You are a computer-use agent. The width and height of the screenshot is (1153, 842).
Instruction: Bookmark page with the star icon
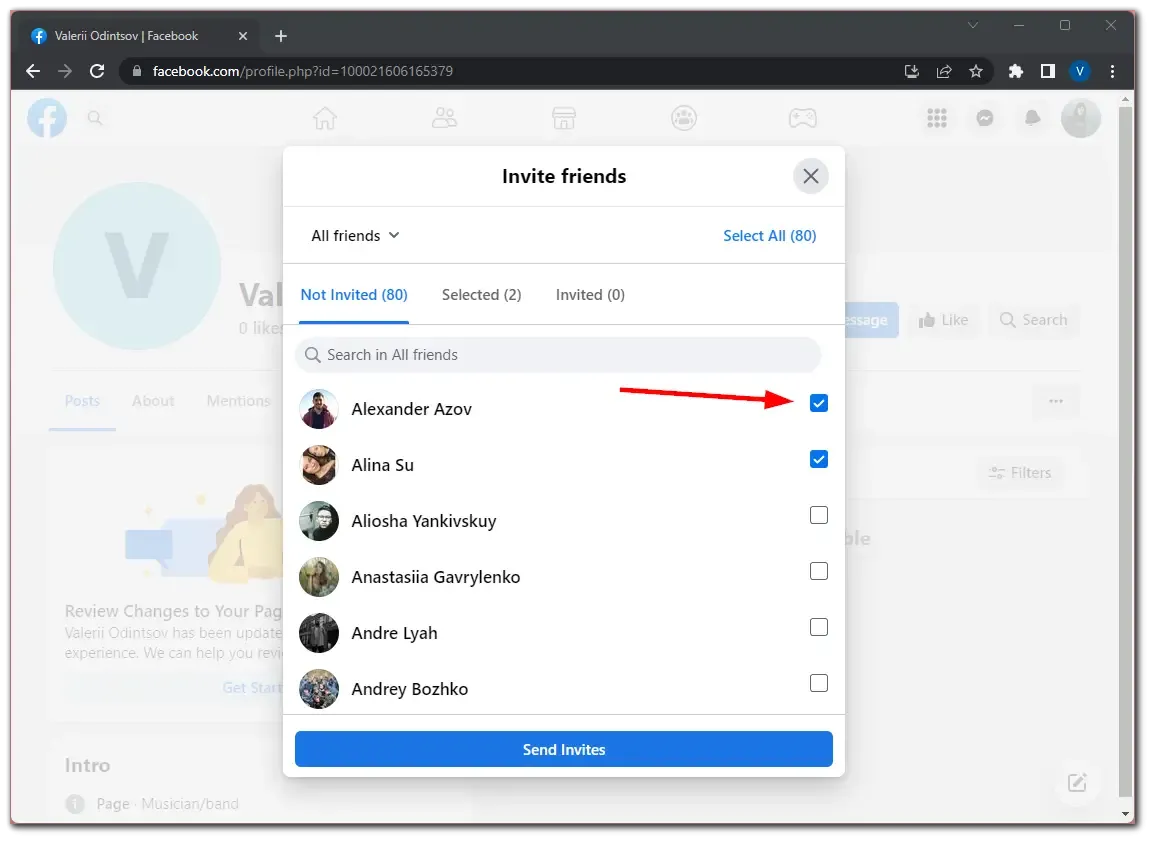click(975, 71)
